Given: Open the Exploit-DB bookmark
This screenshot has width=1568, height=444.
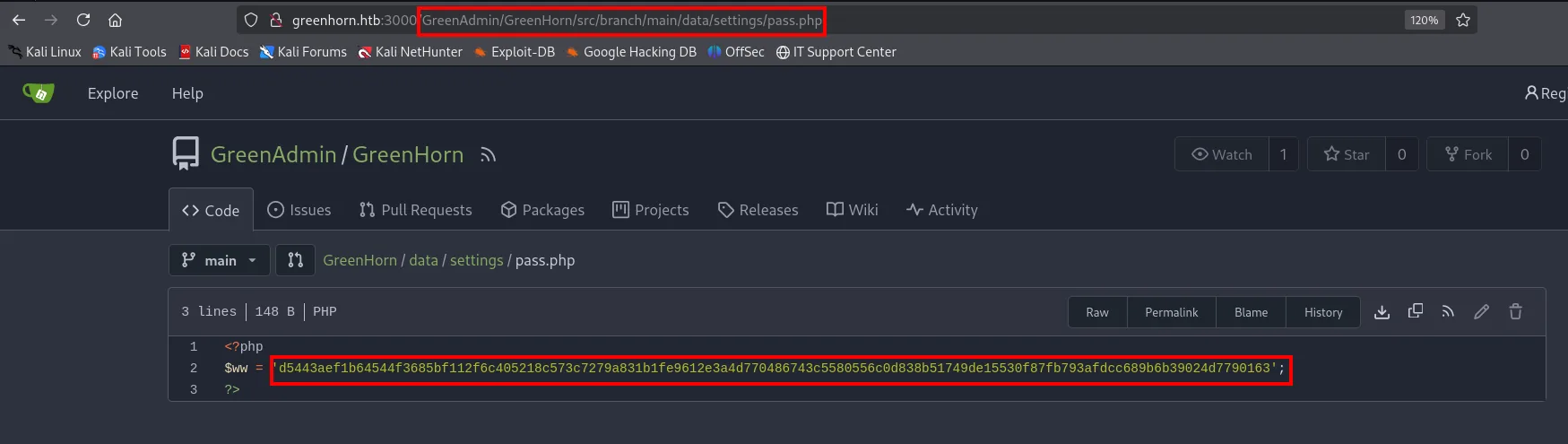Looking at the screenshot, I should tap(515, 52).
